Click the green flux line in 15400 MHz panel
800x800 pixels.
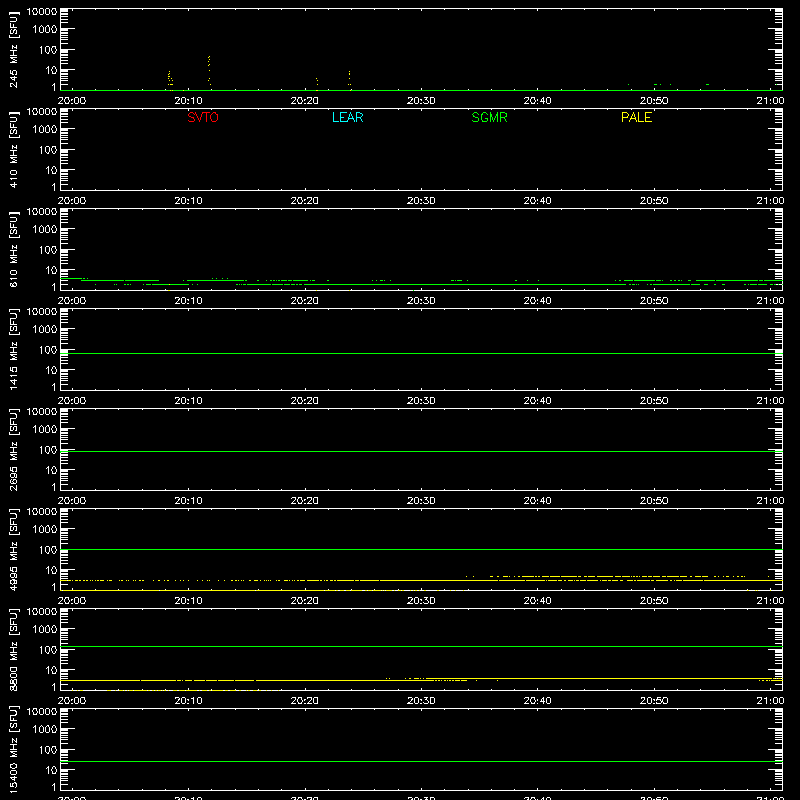[421, 761]
